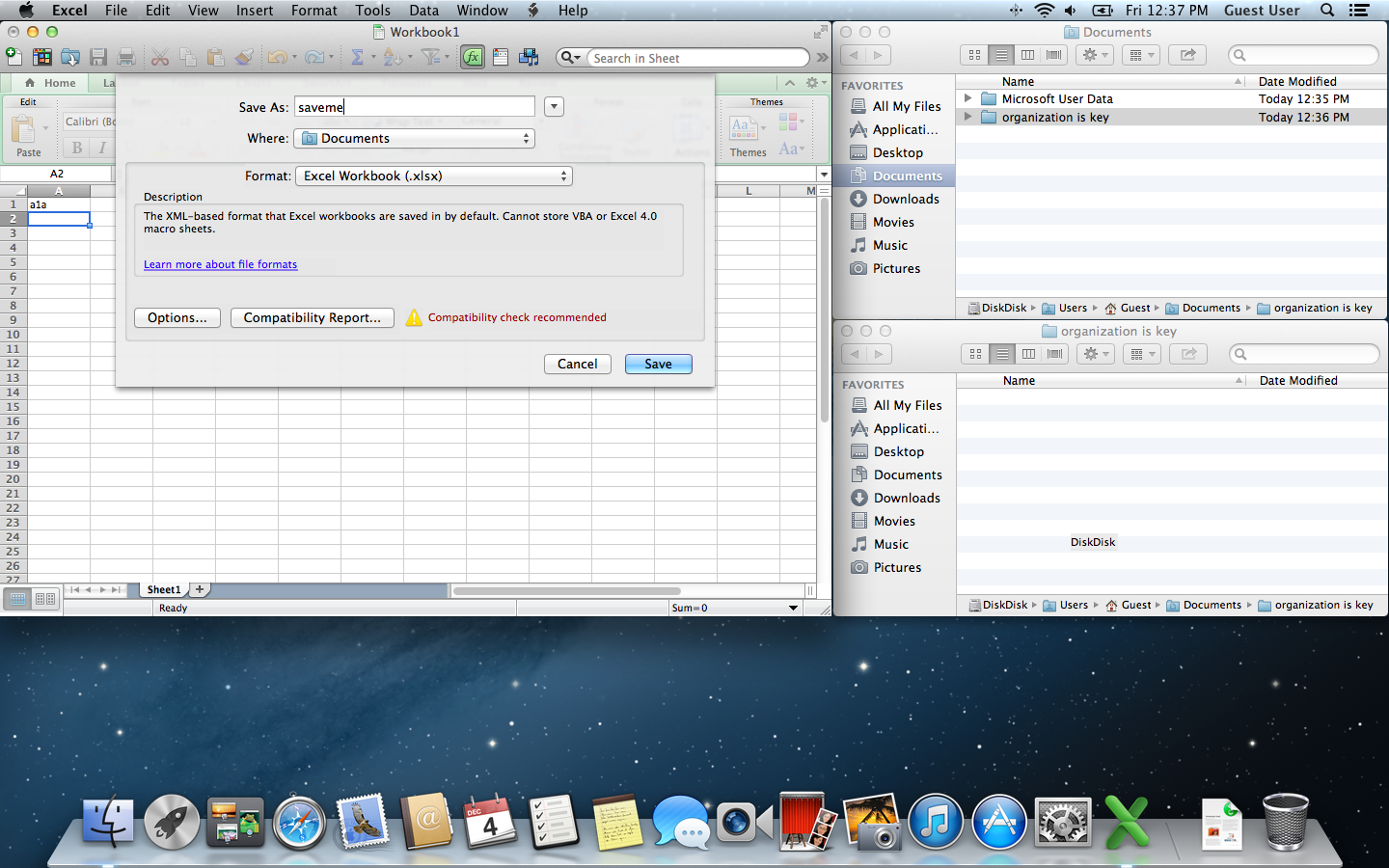Click the Redo arrow icon
Viewport: 1389px width, 868px height.
coord(313,58)
